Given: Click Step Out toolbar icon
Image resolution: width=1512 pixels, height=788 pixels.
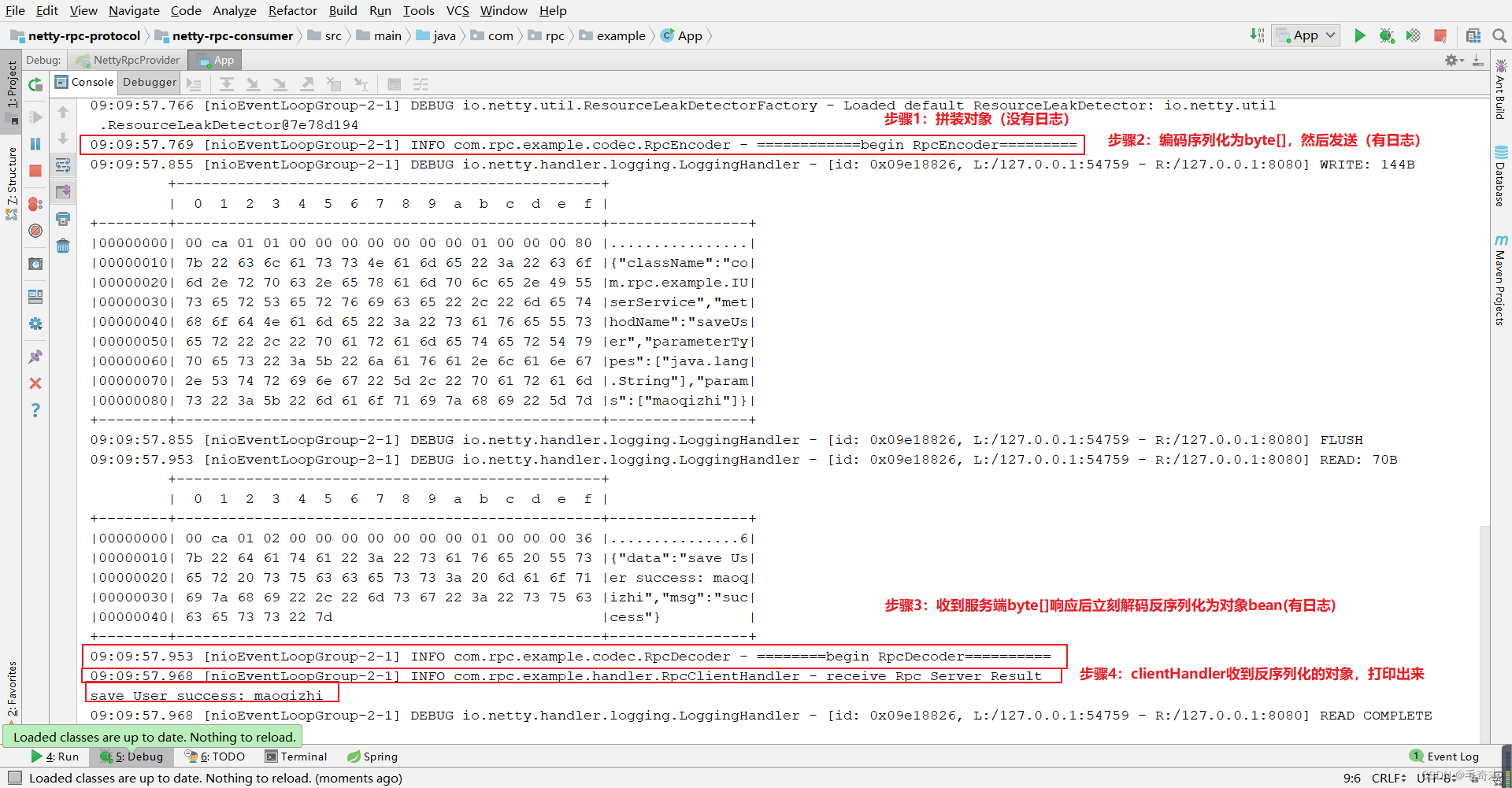Looking at the screenshot, I should point(307,84).
